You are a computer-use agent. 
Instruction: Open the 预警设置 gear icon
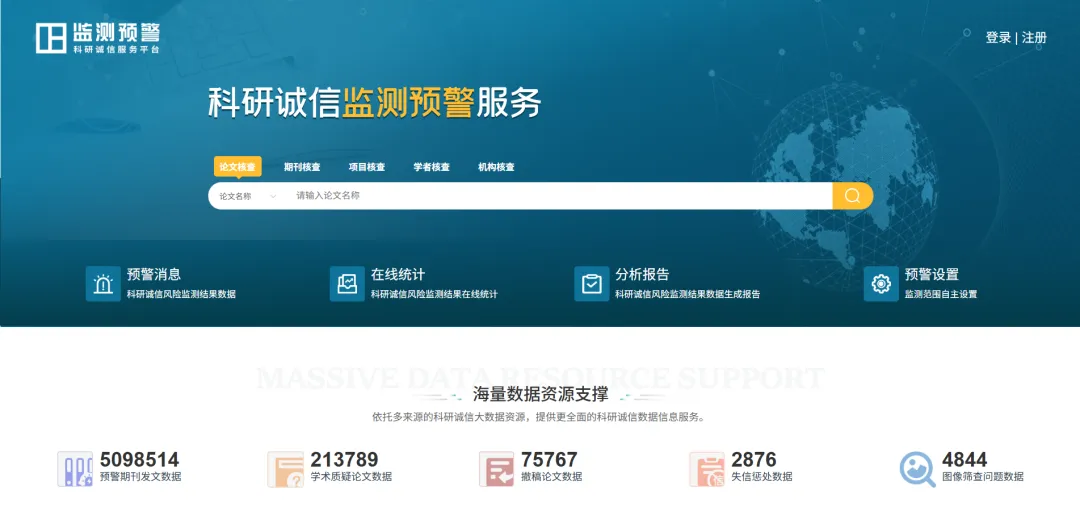click(881, 284)
